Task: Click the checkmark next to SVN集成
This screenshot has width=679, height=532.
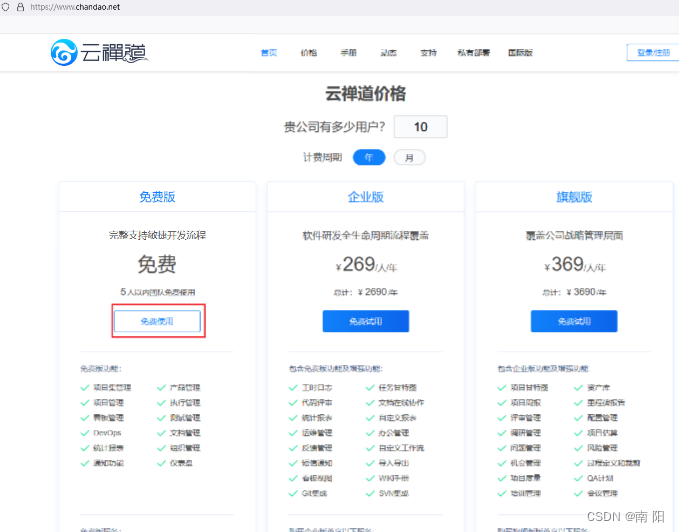Action: pos(370,493)
